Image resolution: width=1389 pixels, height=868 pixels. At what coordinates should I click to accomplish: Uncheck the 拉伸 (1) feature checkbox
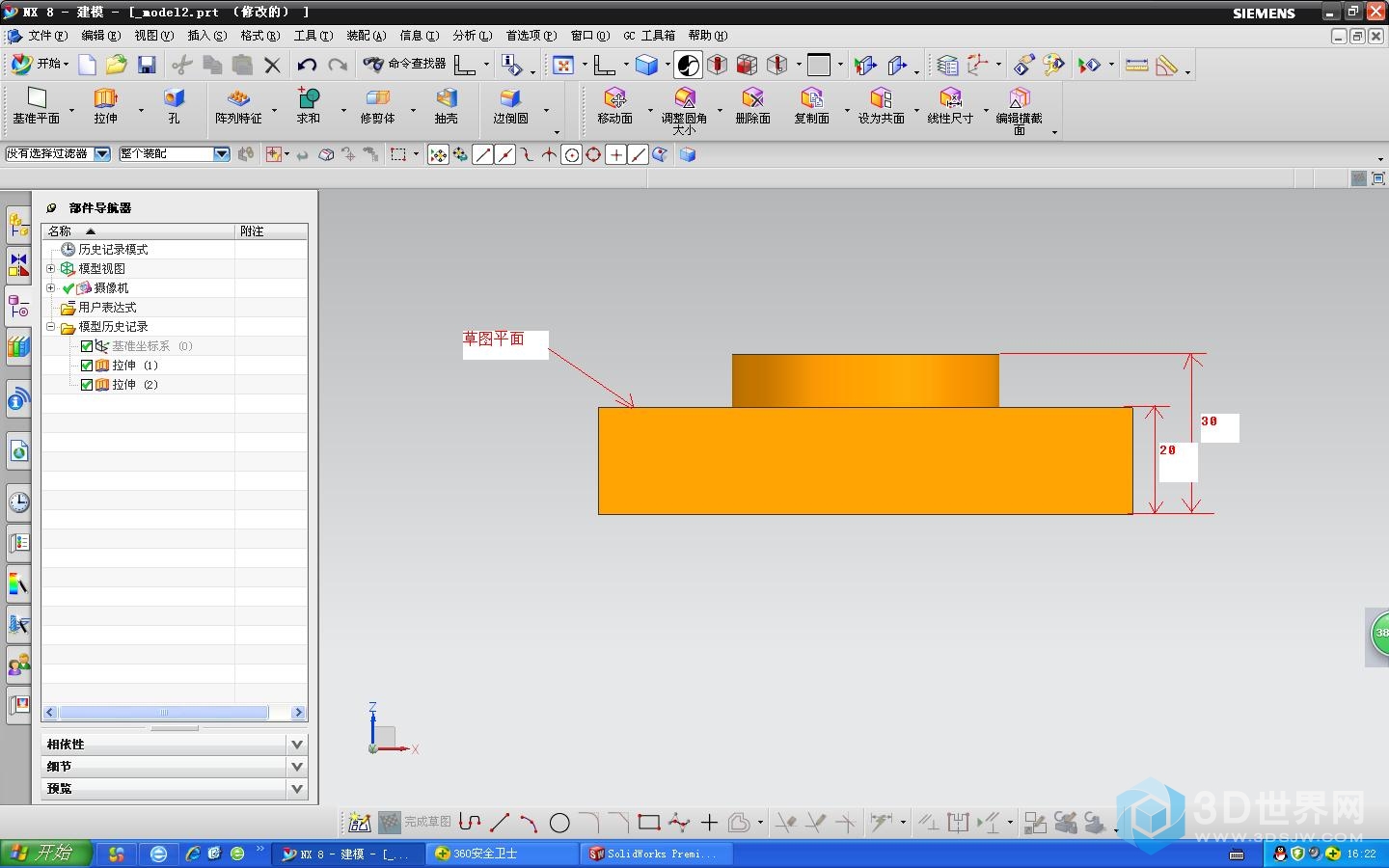[x=87, y=366]
